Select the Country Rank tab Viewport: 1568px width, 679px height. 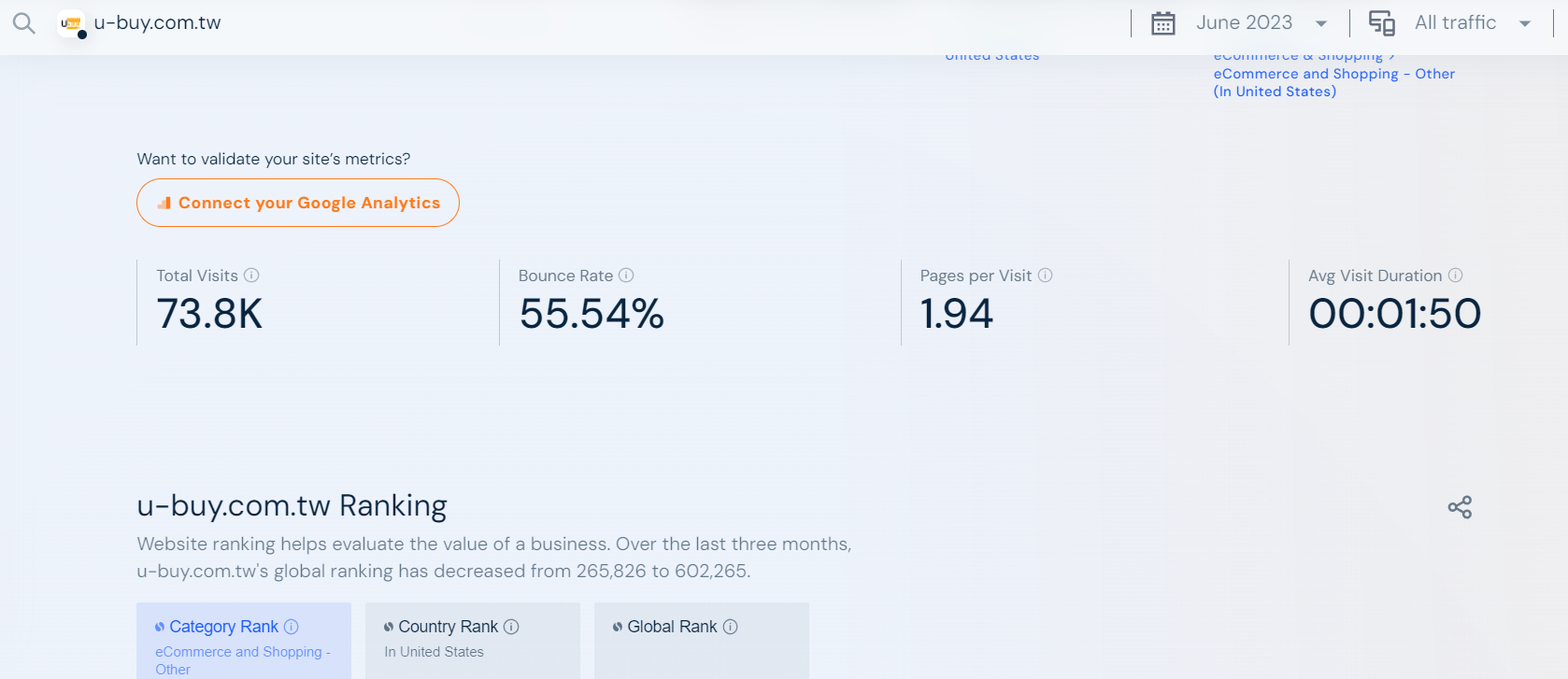tap(473, 641)
